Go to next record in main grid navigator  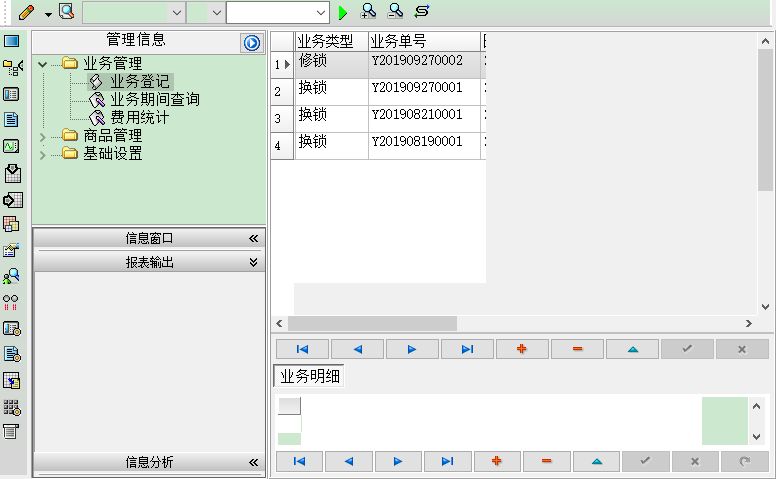tap(412, 349)
